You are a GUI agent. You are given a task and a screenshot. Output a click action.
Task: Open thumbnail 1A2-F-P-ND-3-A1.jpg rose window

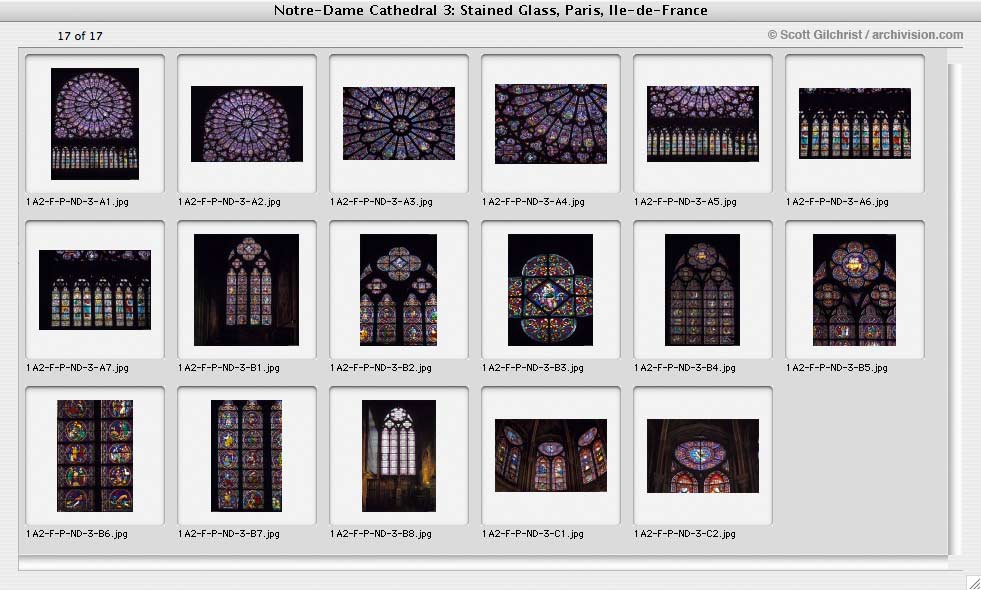(95, 124)
